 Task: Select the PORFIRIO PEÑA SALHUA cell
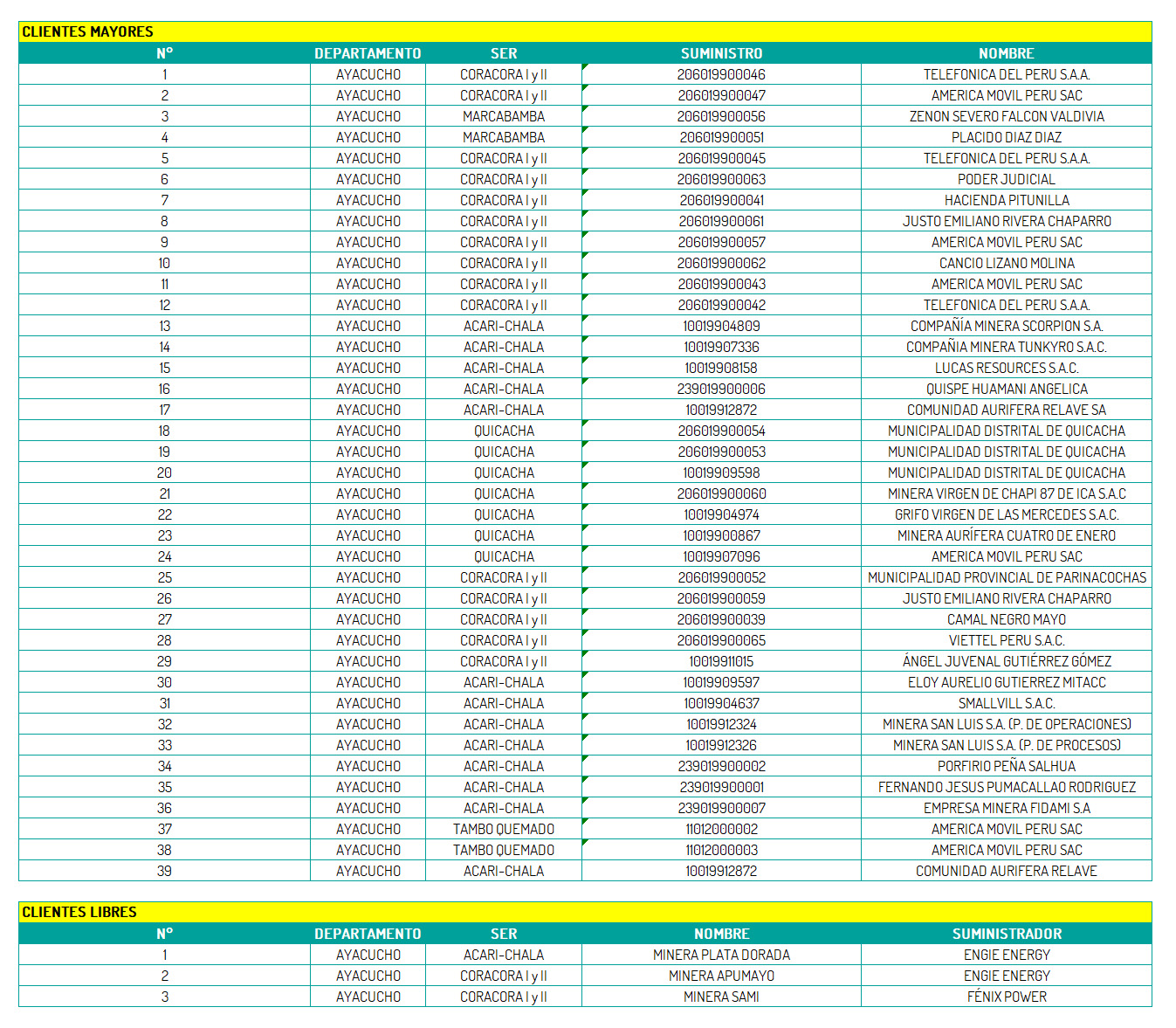1007,766
